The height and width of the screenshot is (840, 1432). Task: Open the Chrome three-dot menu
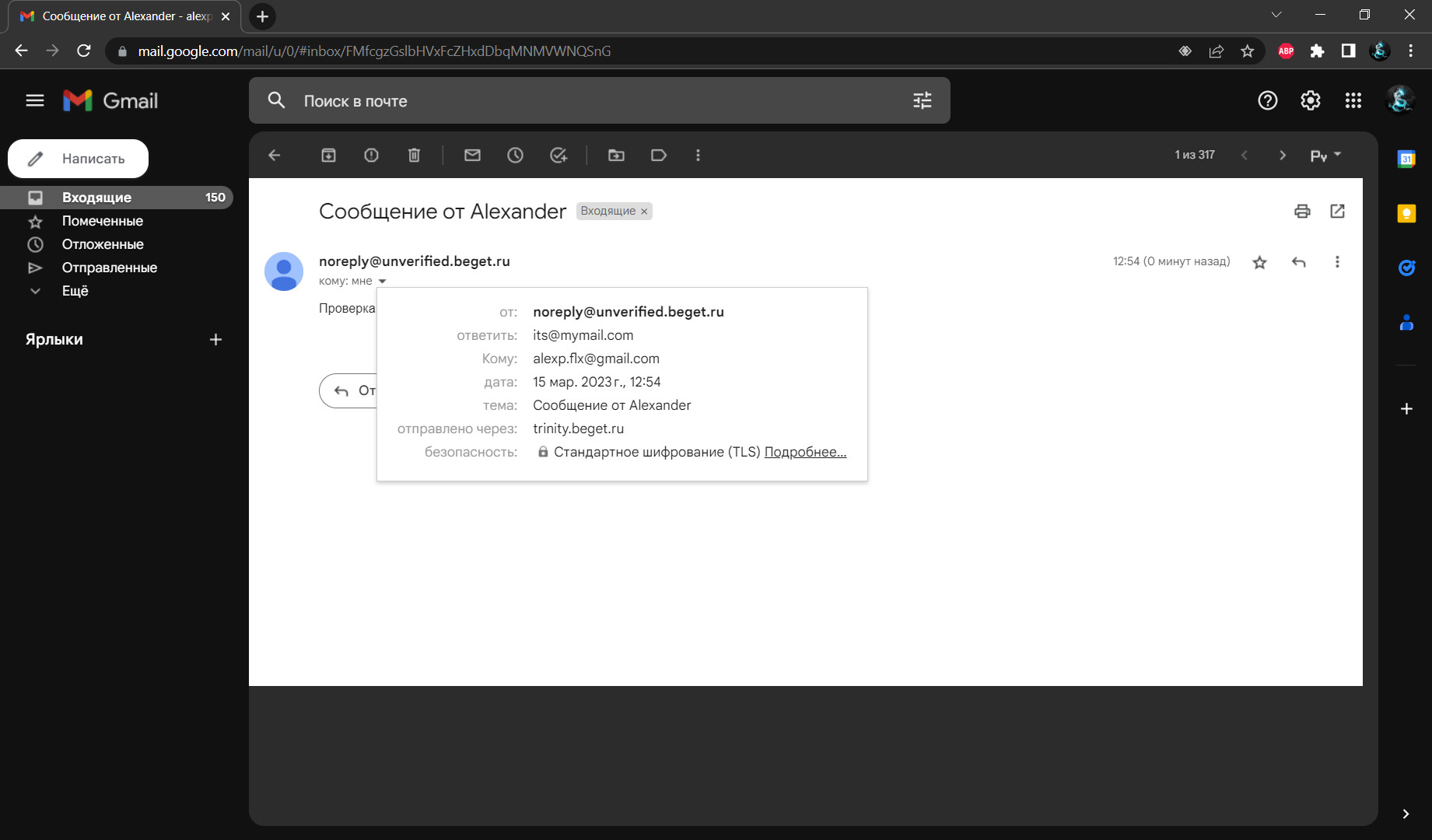(1410, 51)
